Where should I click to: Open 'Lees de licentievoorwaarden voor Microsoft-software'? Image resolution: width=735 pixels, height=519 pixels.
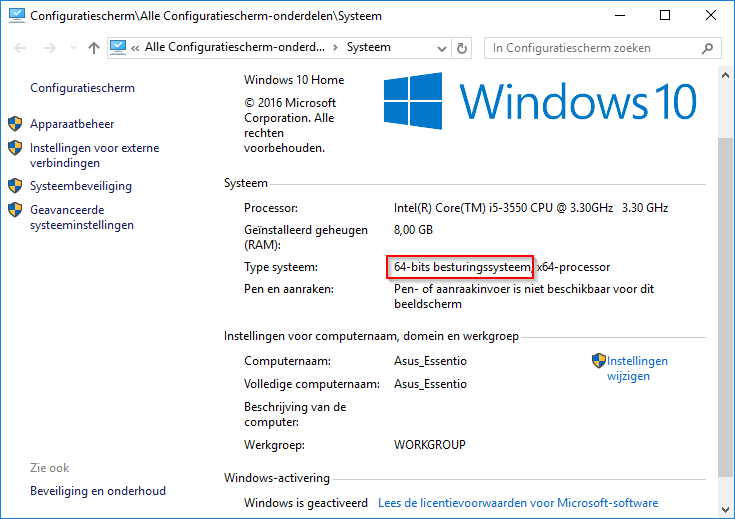518,503
